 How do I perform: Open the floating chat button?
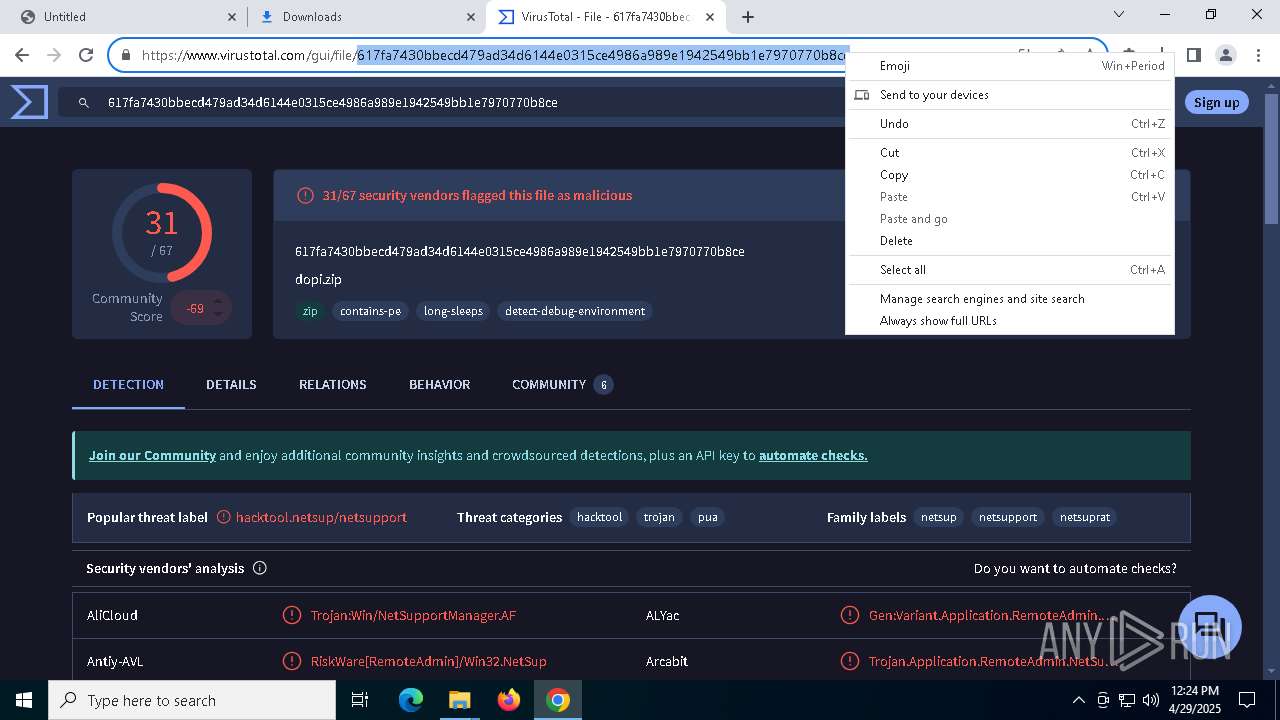pyautogui.click(x=1210, y=627)
